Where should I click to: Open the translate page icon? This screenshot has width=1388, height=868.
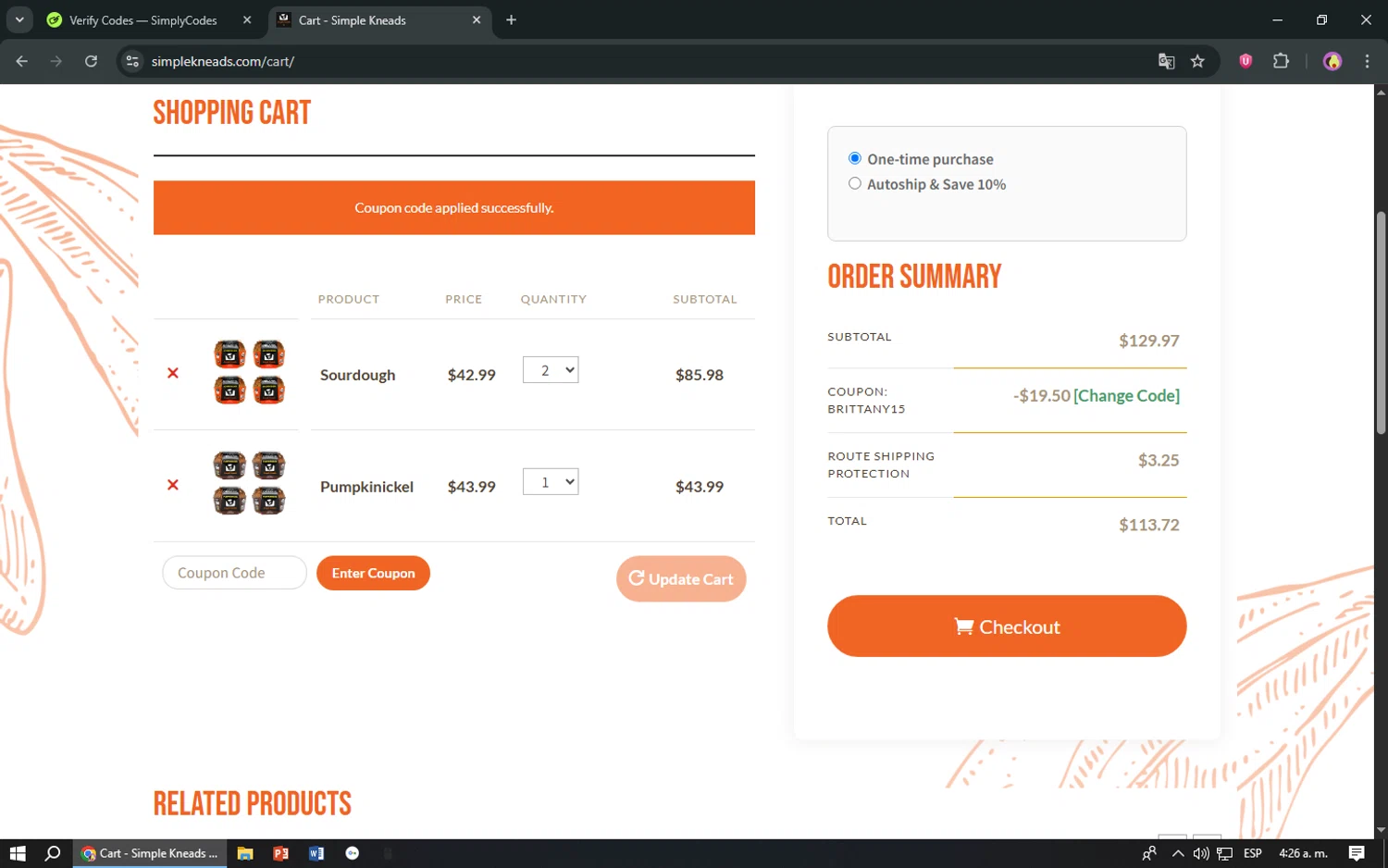1166,61
